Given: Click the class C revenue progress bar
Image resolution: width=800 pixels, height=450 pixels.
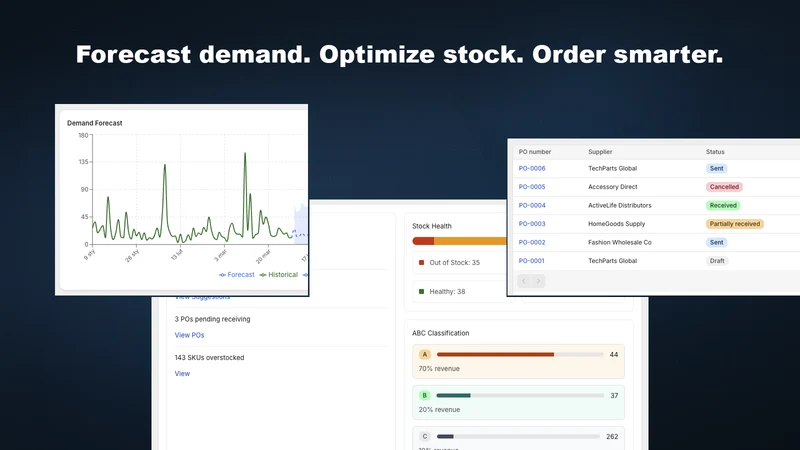Looking at the screenshot, I should 518,436.
